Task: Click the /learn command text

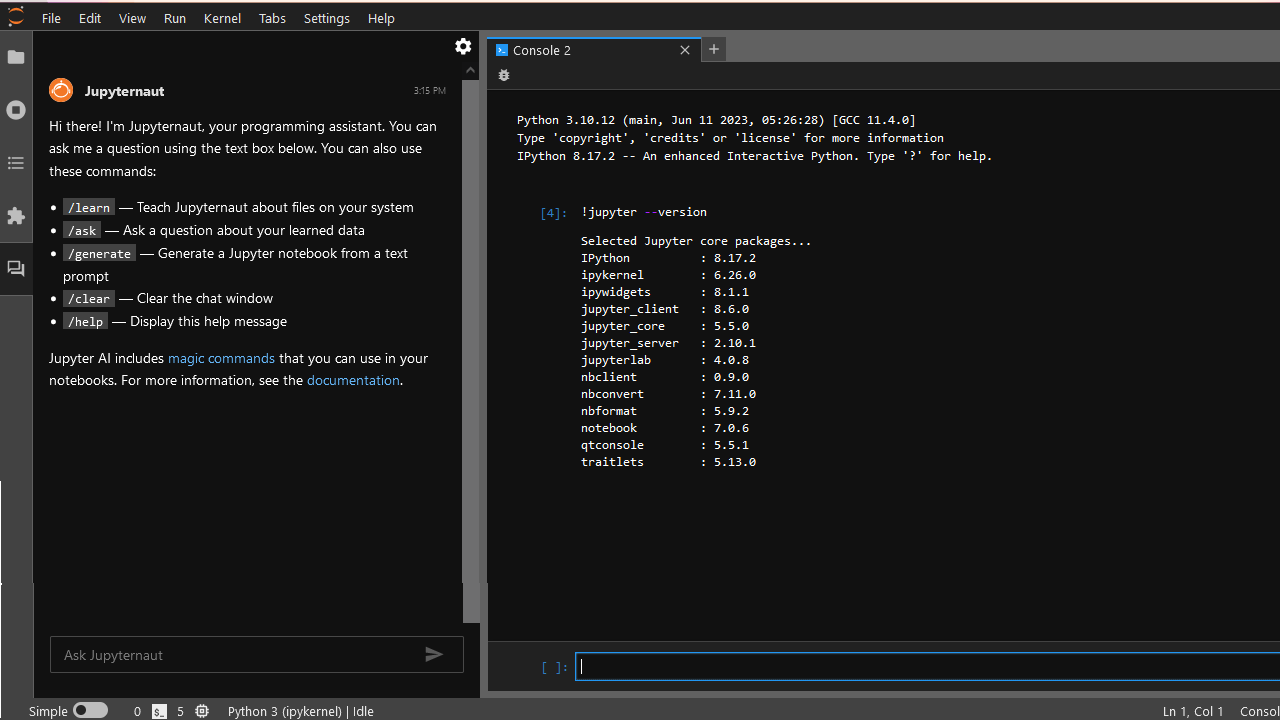Action: click(x=89, y=207)
